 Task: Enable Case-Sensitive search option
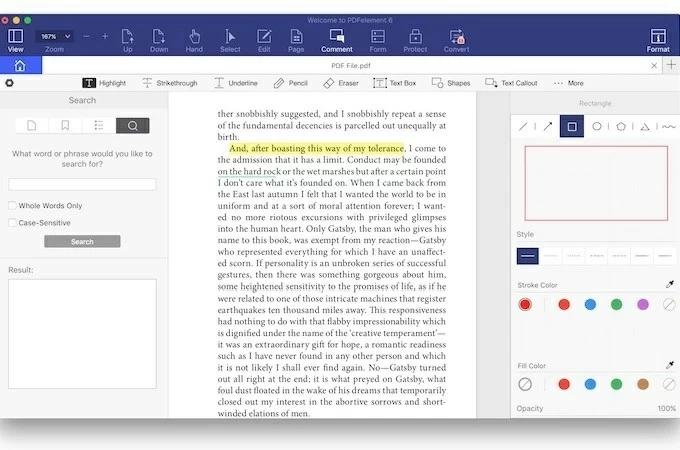tap(12, 223)
